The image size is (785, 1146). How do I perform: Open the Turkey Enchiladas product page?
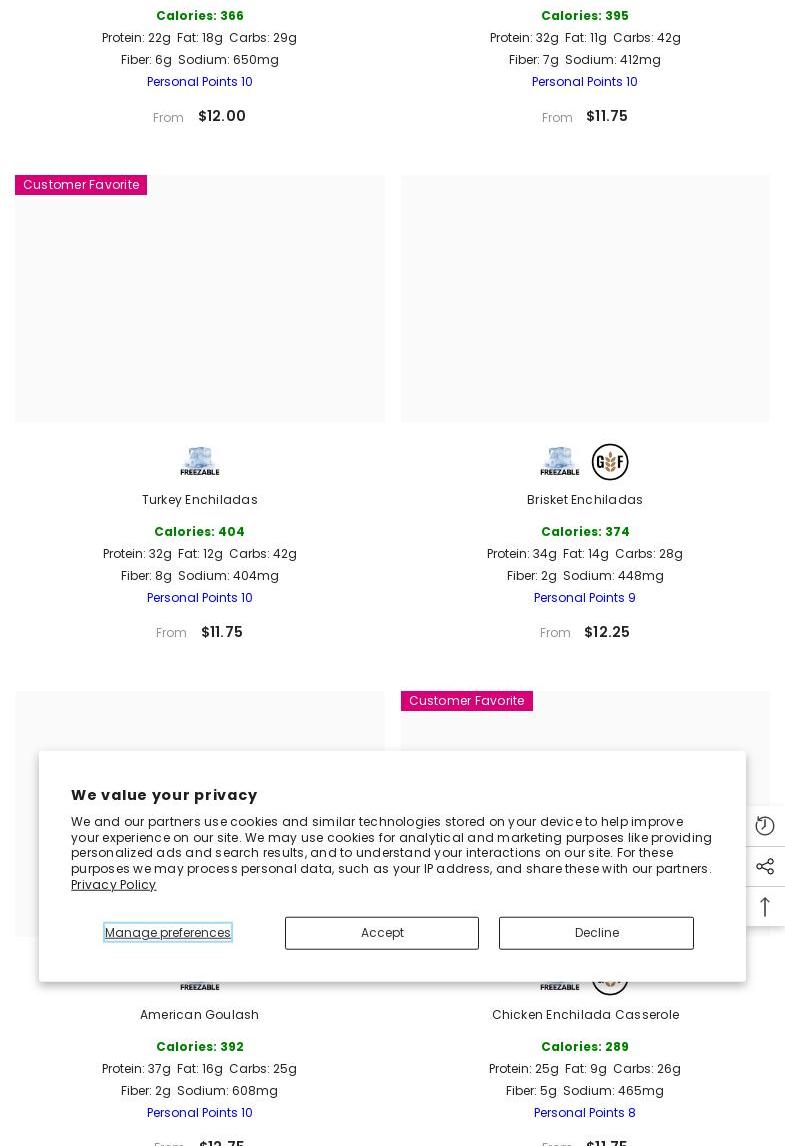[x=200, y=500]
